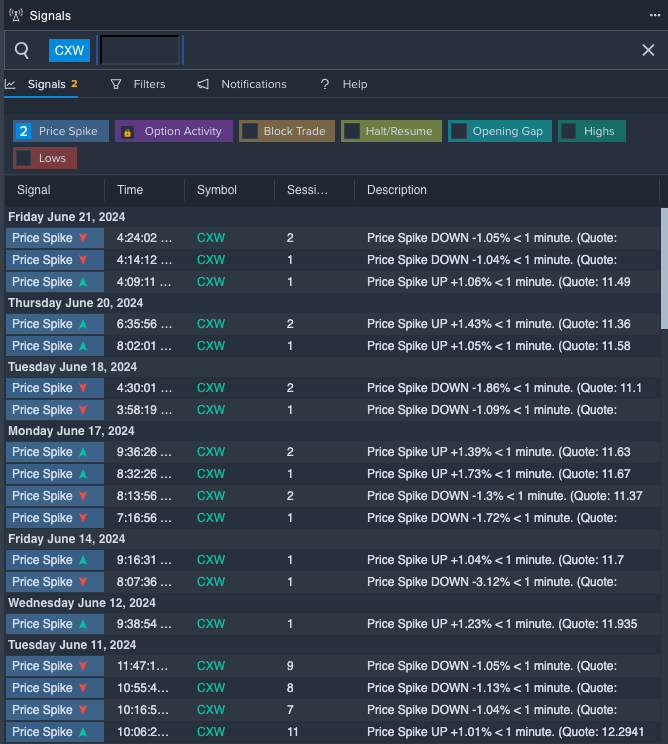Click the funnel icon beside Filters

[116, 84]
